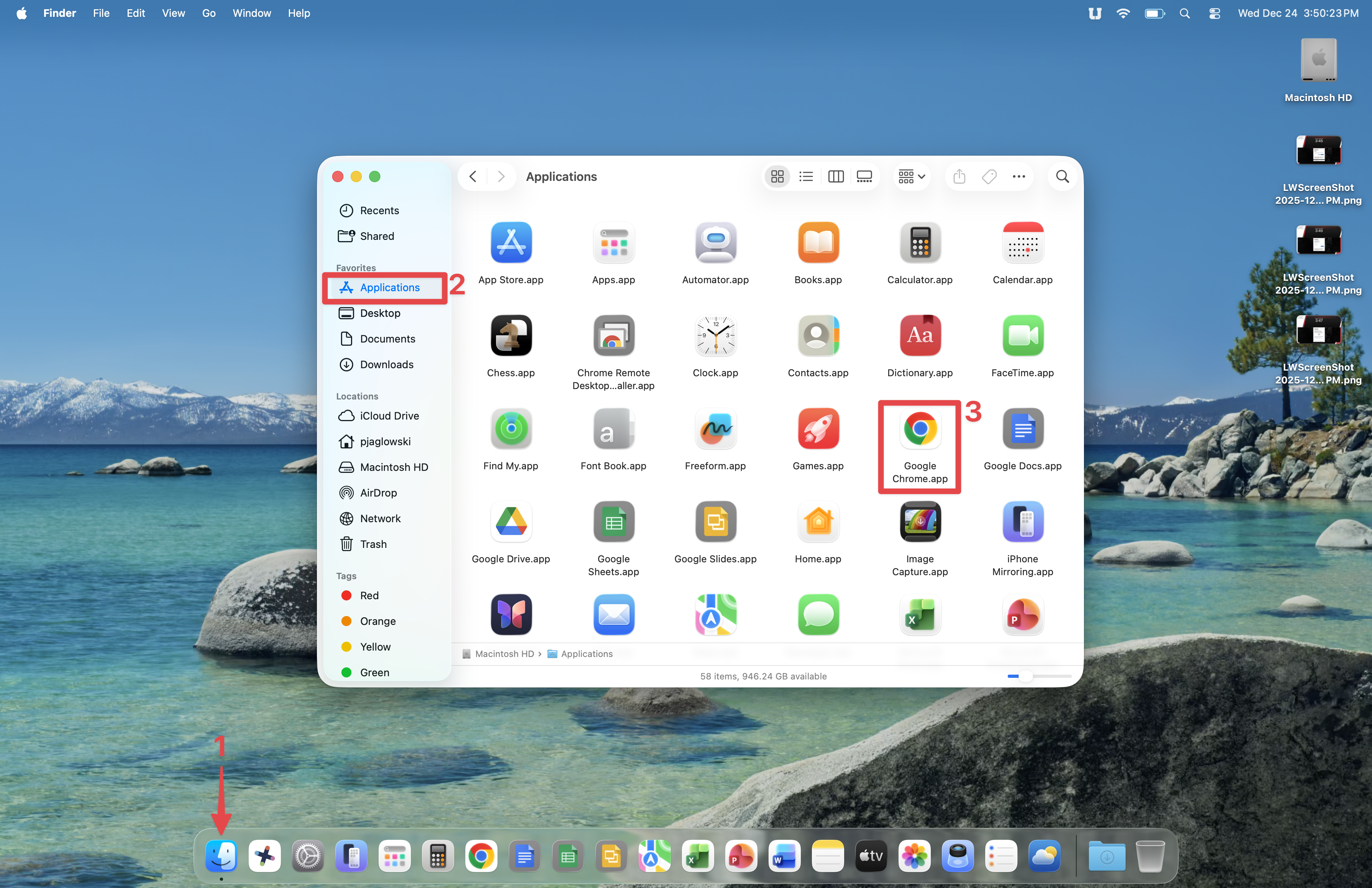Switch to list view

pos(806,176)
